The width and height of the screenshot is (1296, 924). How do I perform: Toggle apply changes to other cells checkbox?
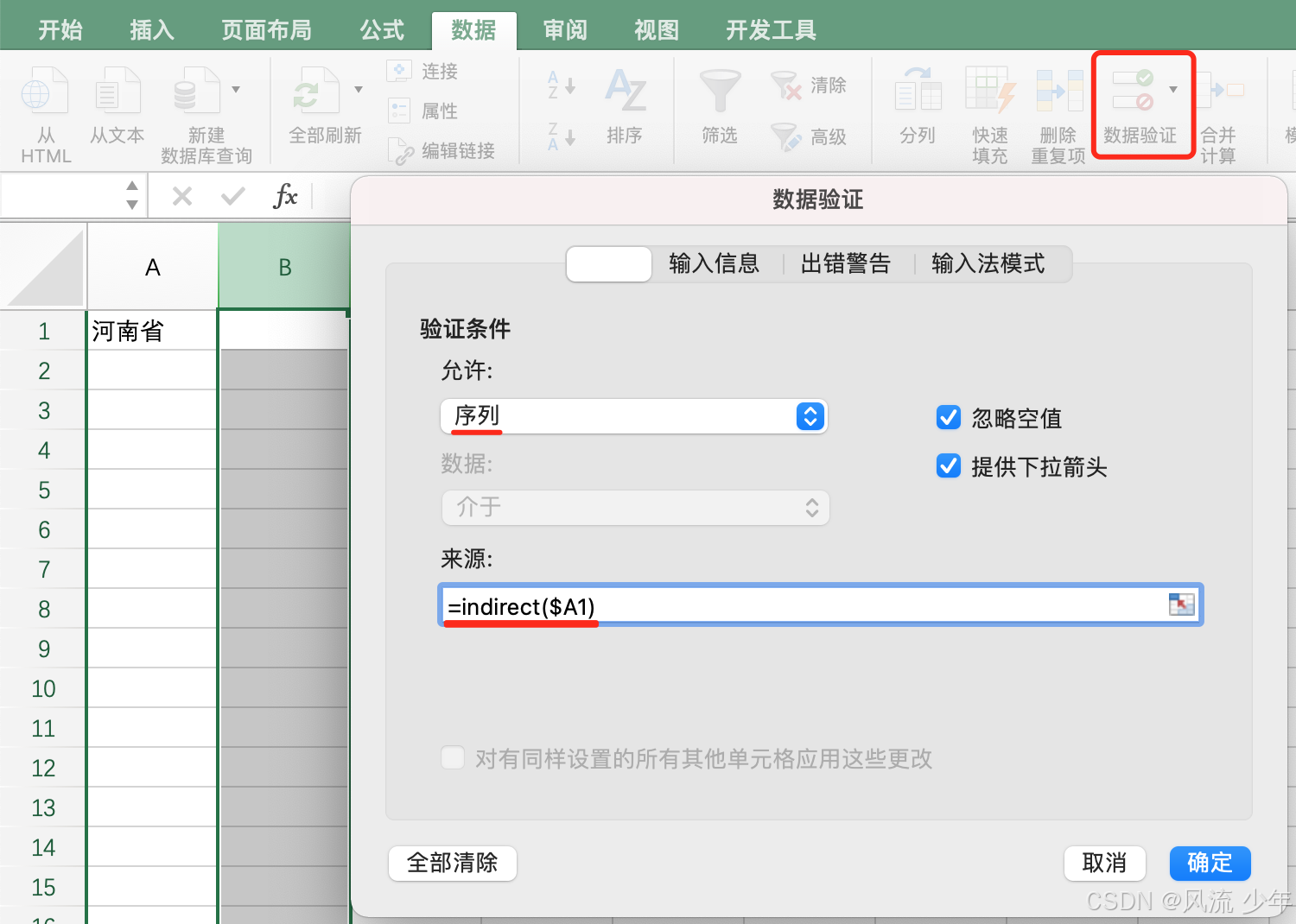click(x=453, y=758)
